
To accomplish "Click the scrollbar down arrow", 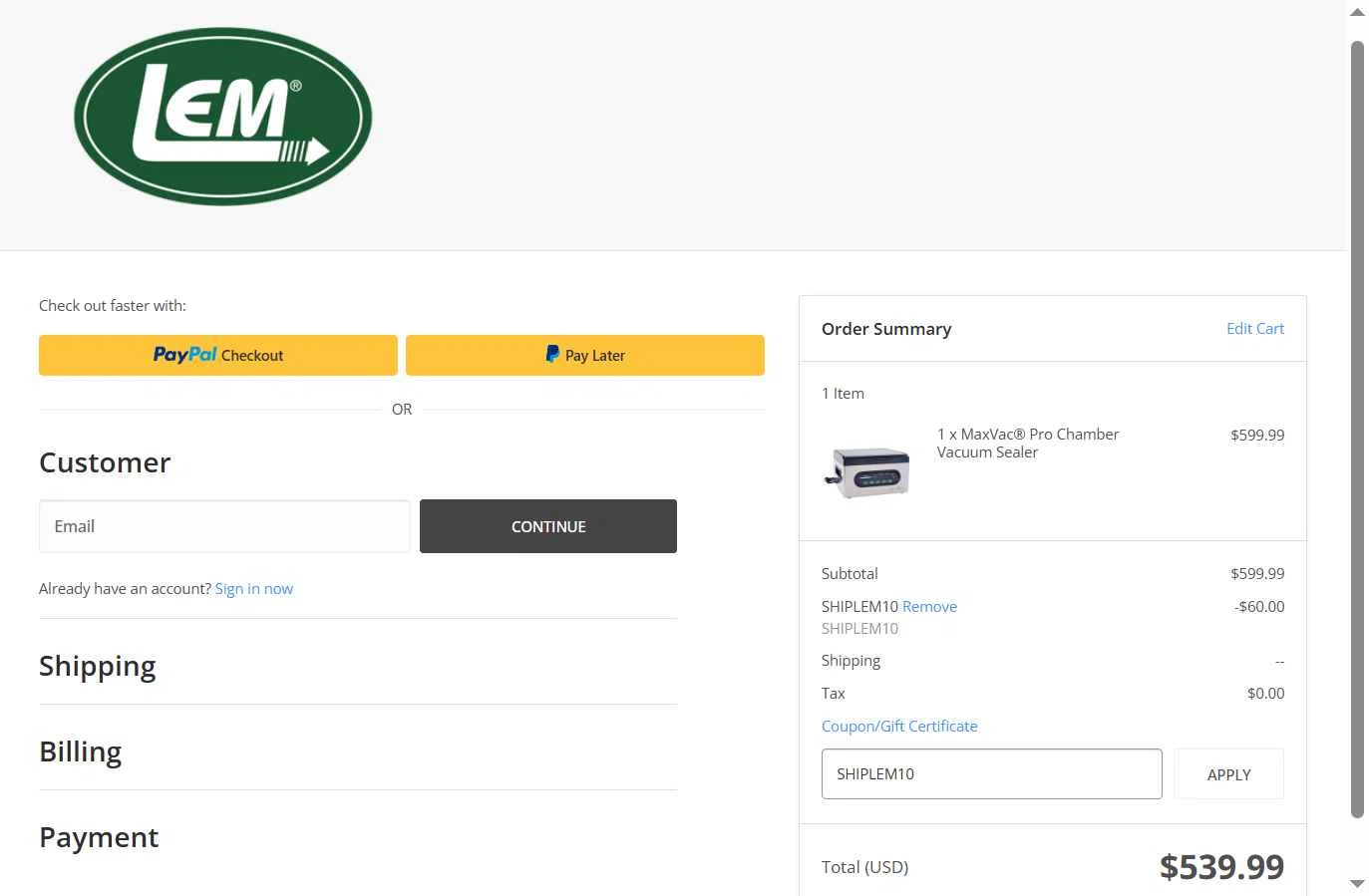I will [x=1357, y=884].
